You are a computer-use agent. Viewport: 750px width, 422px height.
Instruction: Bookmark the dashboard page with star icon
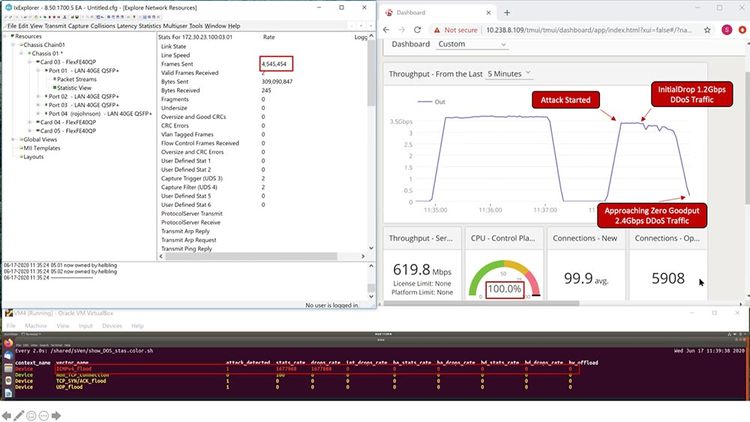(707, 30)
